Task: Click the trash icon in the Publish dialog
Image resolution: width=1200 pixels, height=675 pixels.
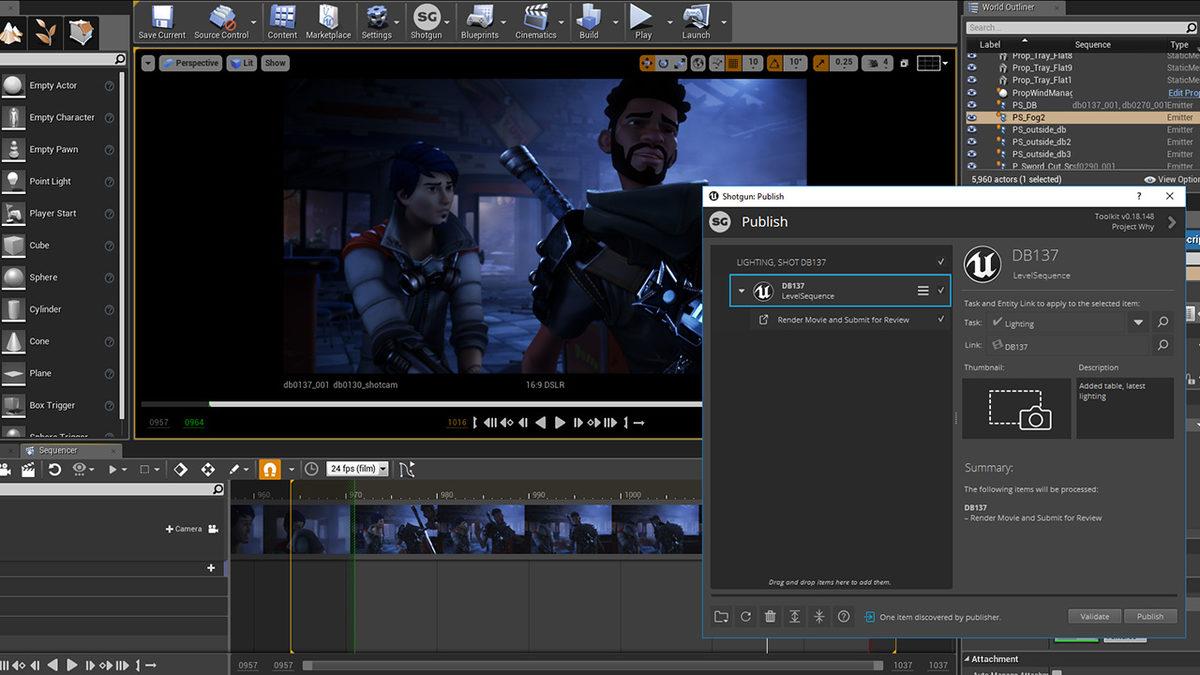Action: tap(769, 616)
